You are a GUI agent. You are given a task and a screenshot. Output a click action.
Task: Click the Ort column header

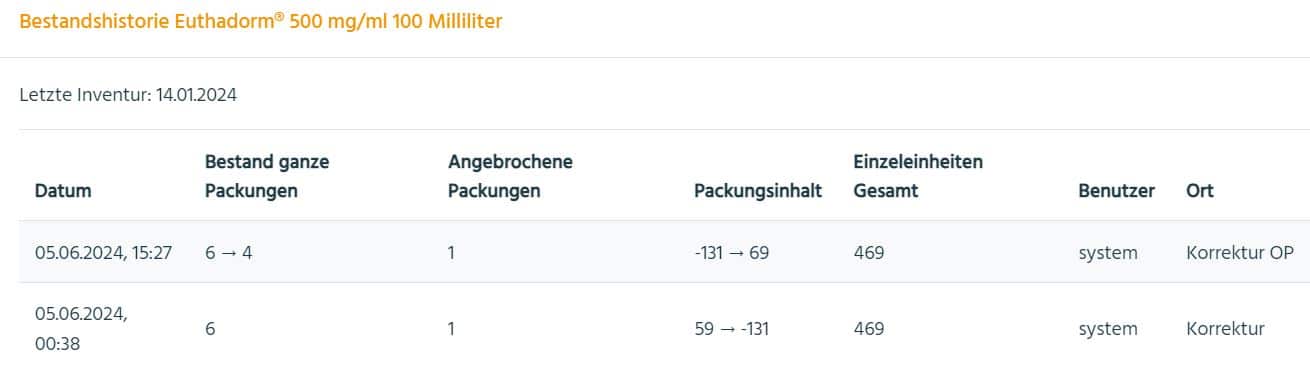coord(1200,191)
